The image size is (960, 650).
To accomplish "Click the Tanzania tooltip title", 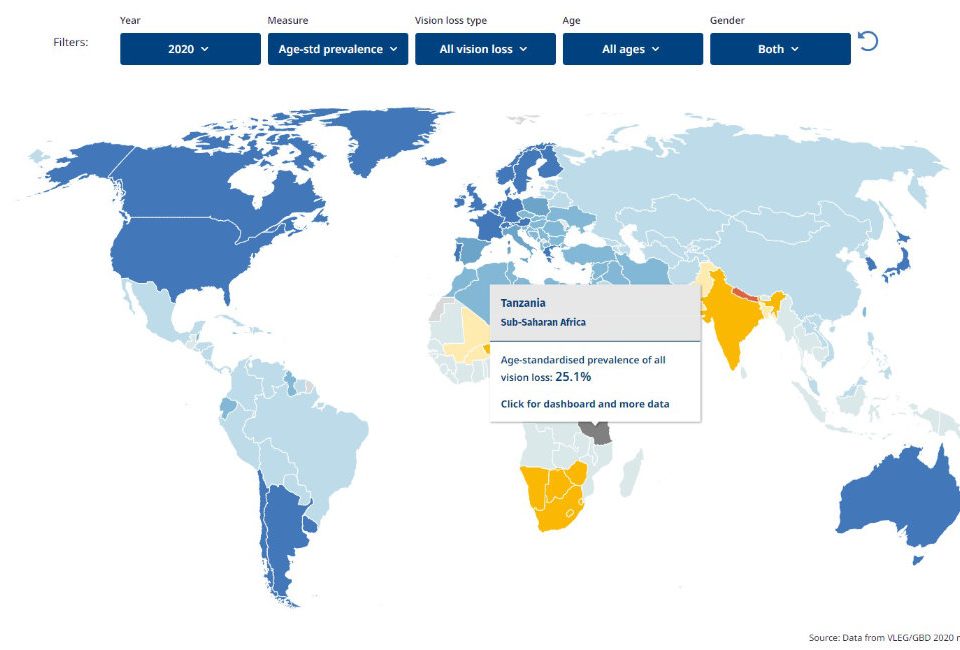I will pyautogui.click(x=523, y=303).
